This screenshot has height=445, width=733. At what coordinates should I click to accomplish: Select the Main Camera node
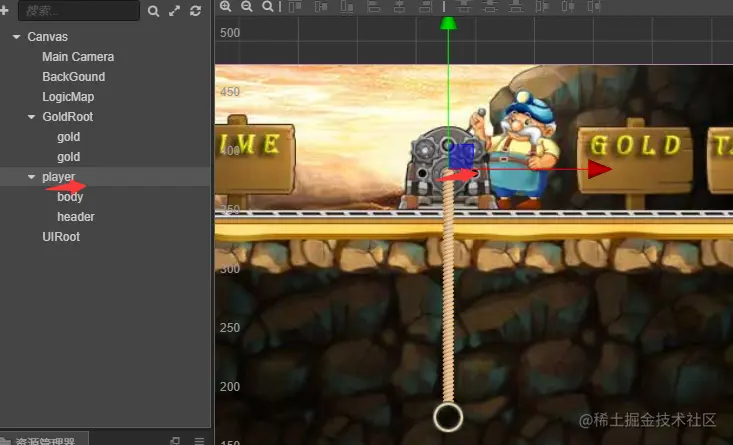coord(78,57)
